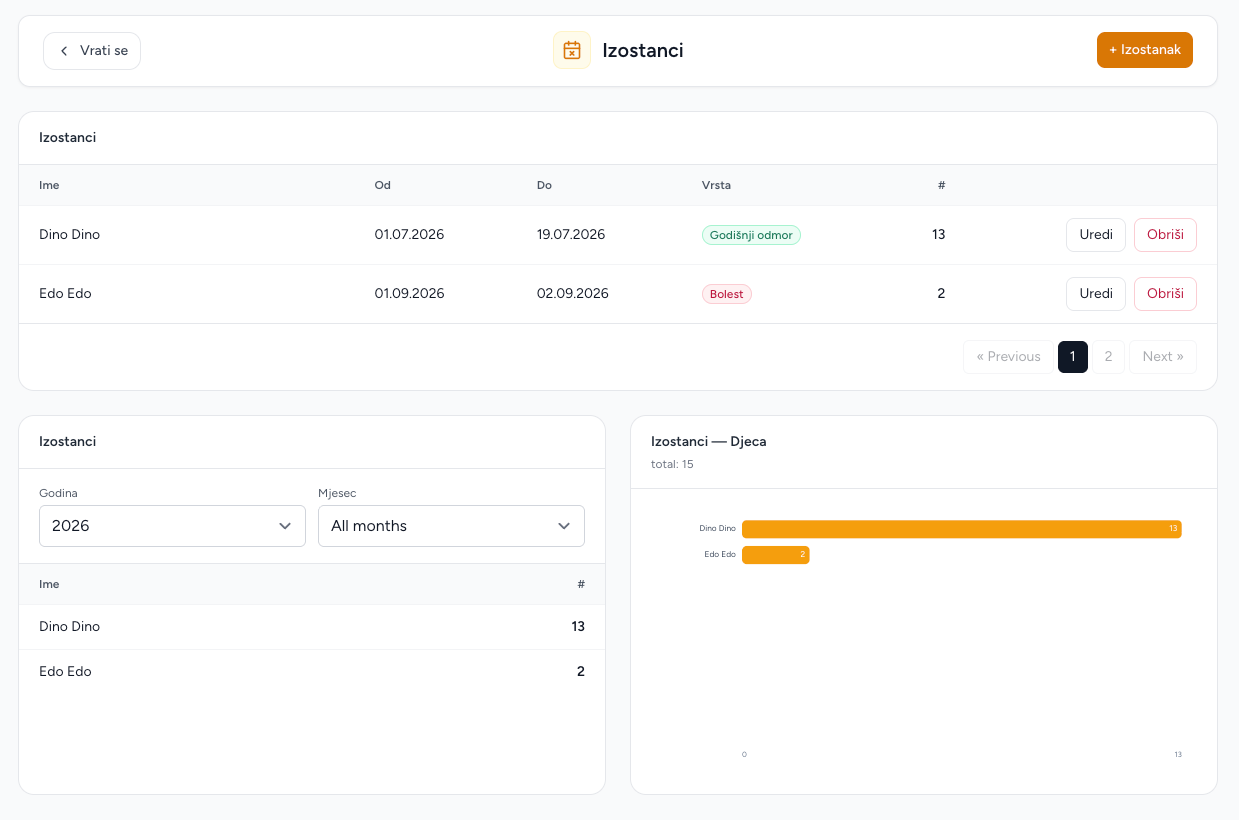
Task: Select Dino Dino row in summary table
Action: coord(312,627)
